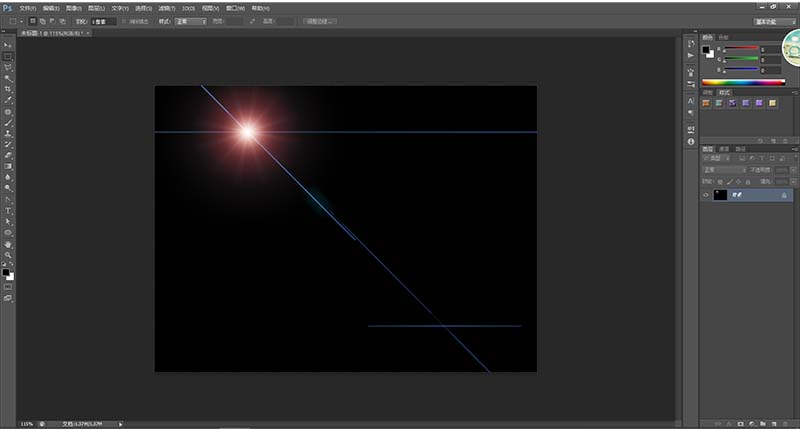Select the Move tool

[x=8, y=45]
